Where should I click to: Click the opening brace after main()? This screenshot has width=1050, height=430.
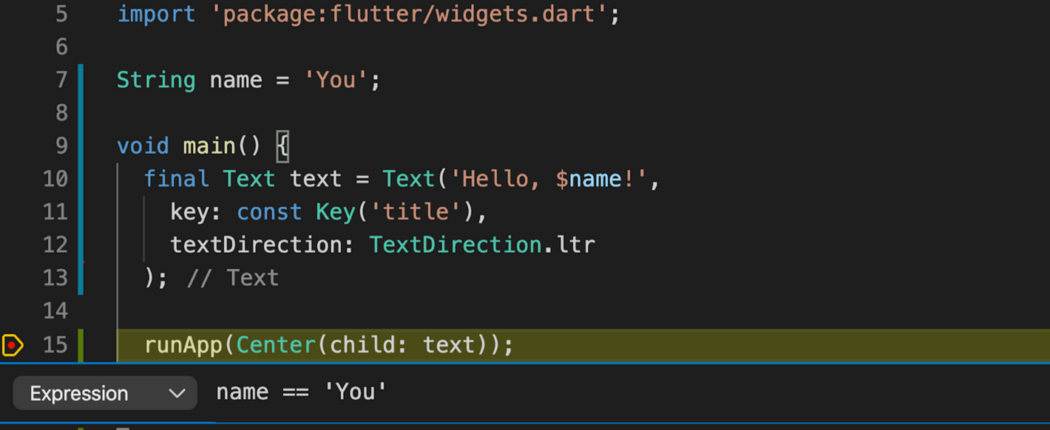[x=282, y=146]
